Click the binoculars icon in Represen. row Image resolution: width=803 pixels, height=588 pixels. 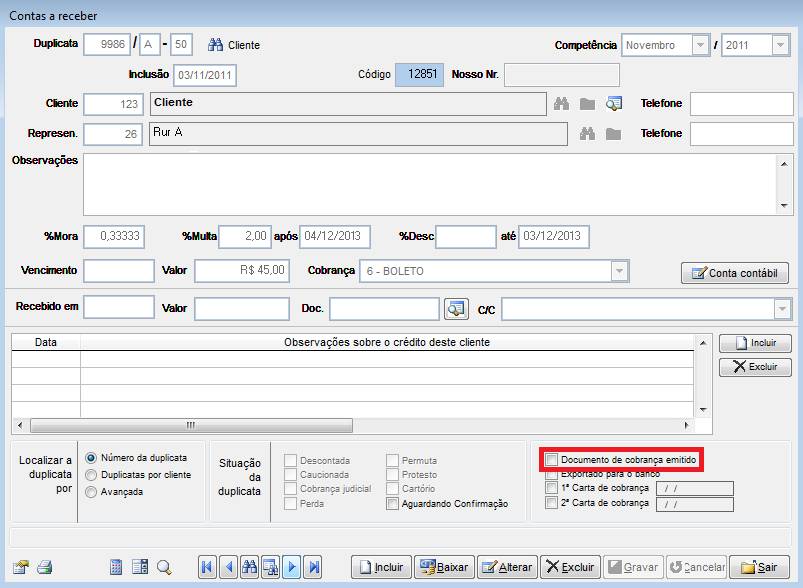coord(587,134)
